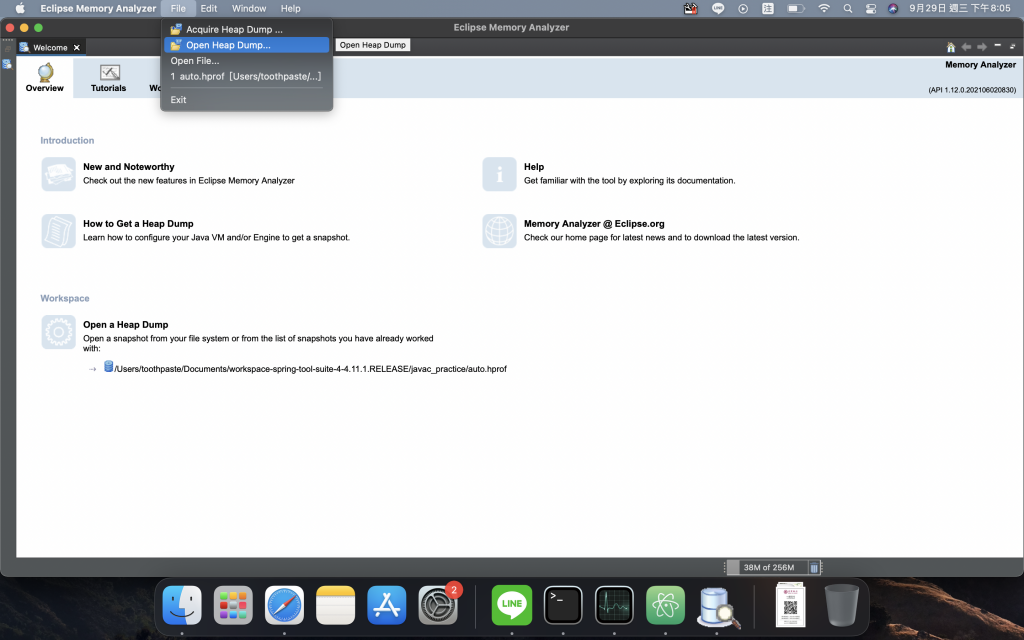Activate Siri from the menu bar
This screenshot has width=1024, height=640.
pyautogui.click(x=893, y=8)
